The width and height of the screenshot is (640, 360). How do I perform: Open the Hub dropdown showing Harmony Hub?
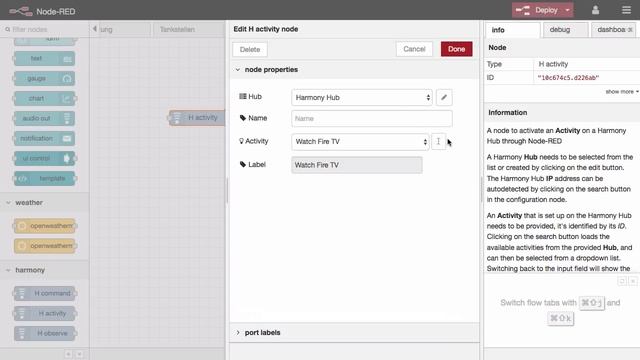(x=362, y=98)
